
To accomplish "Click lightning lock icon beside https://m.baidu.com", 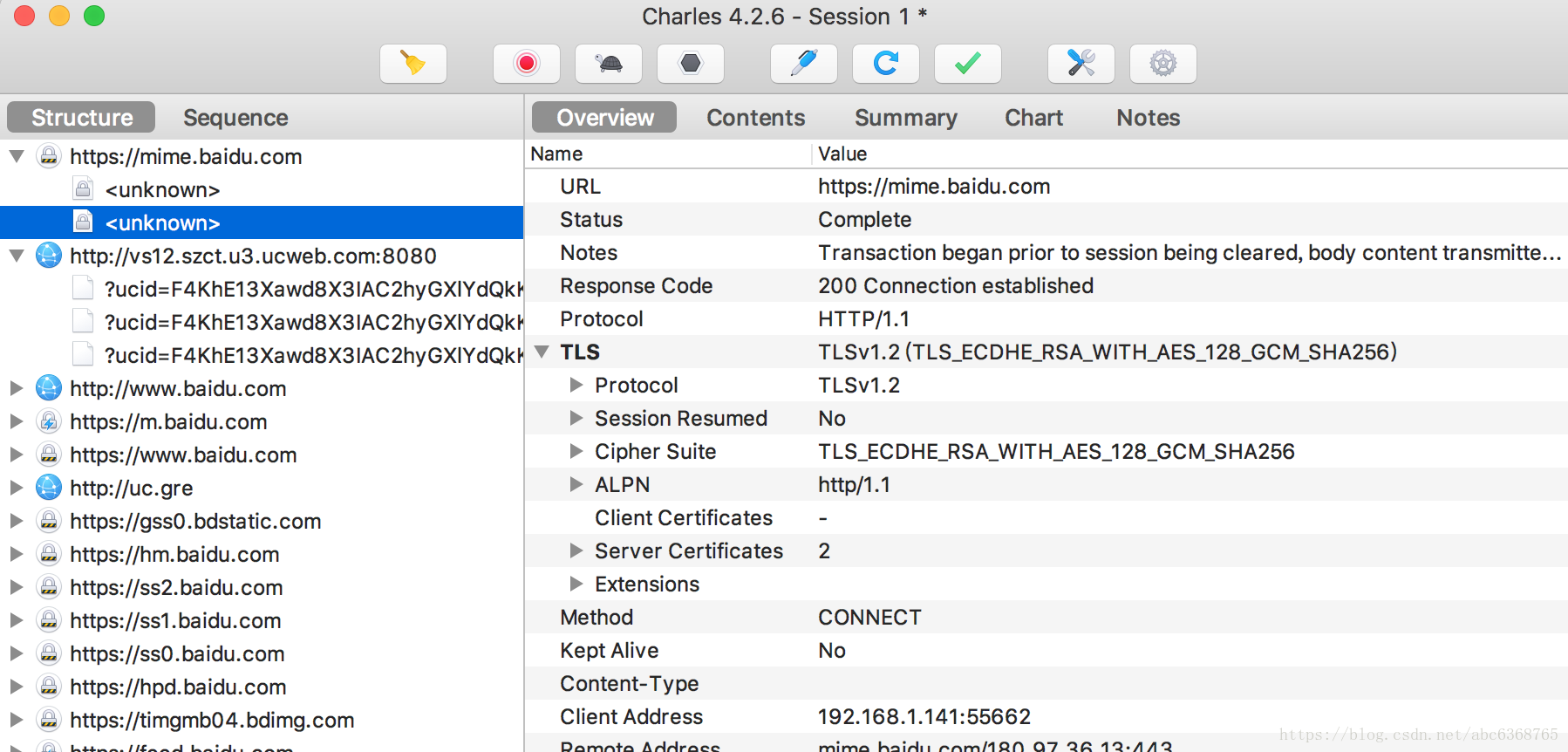I will pyautogui.click(x=49, y=421).
